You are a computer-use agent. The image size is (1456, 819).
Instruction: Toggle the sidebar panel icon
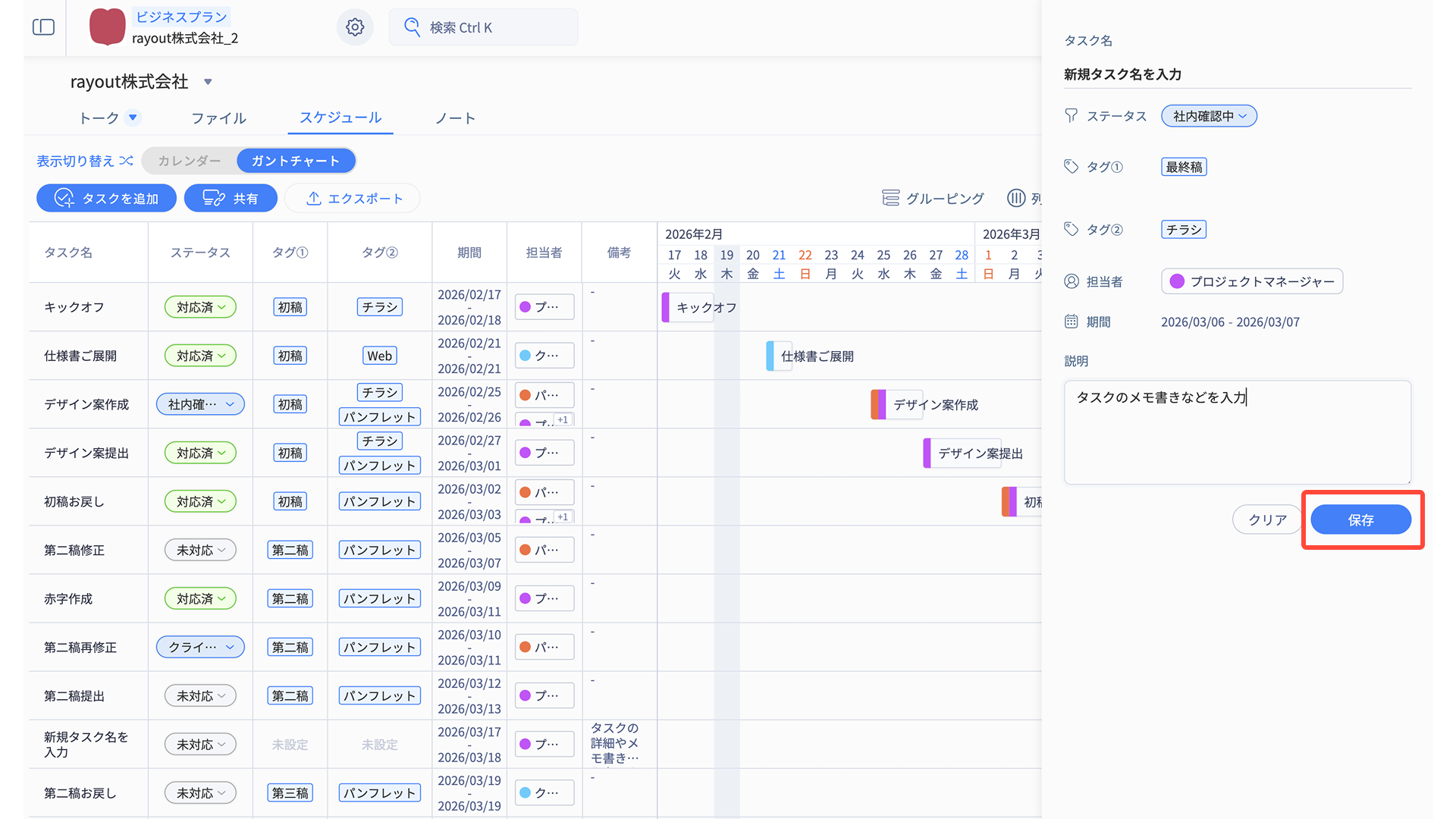pos(44,27)
